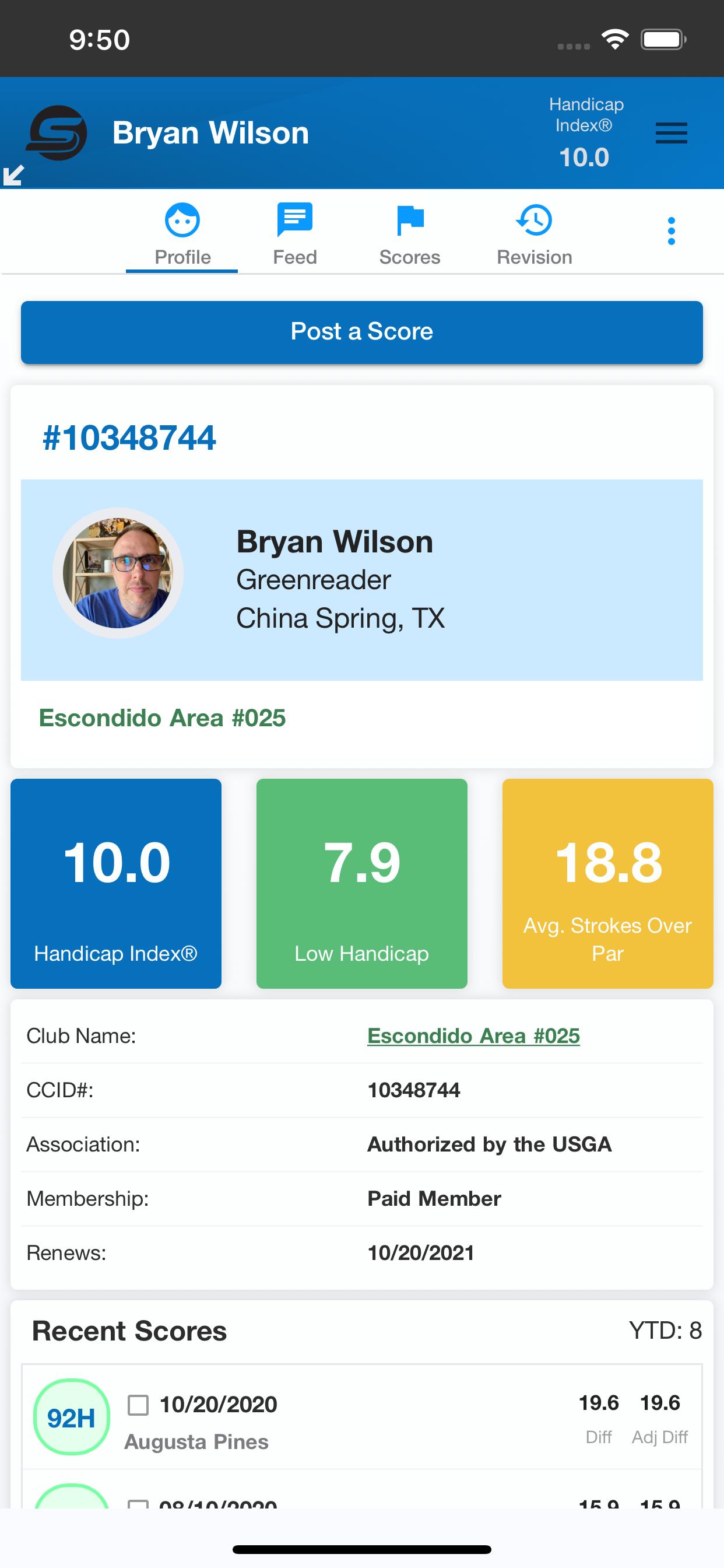
Task: Switch to the Feed tab label
Action: (x=294, y=257)
